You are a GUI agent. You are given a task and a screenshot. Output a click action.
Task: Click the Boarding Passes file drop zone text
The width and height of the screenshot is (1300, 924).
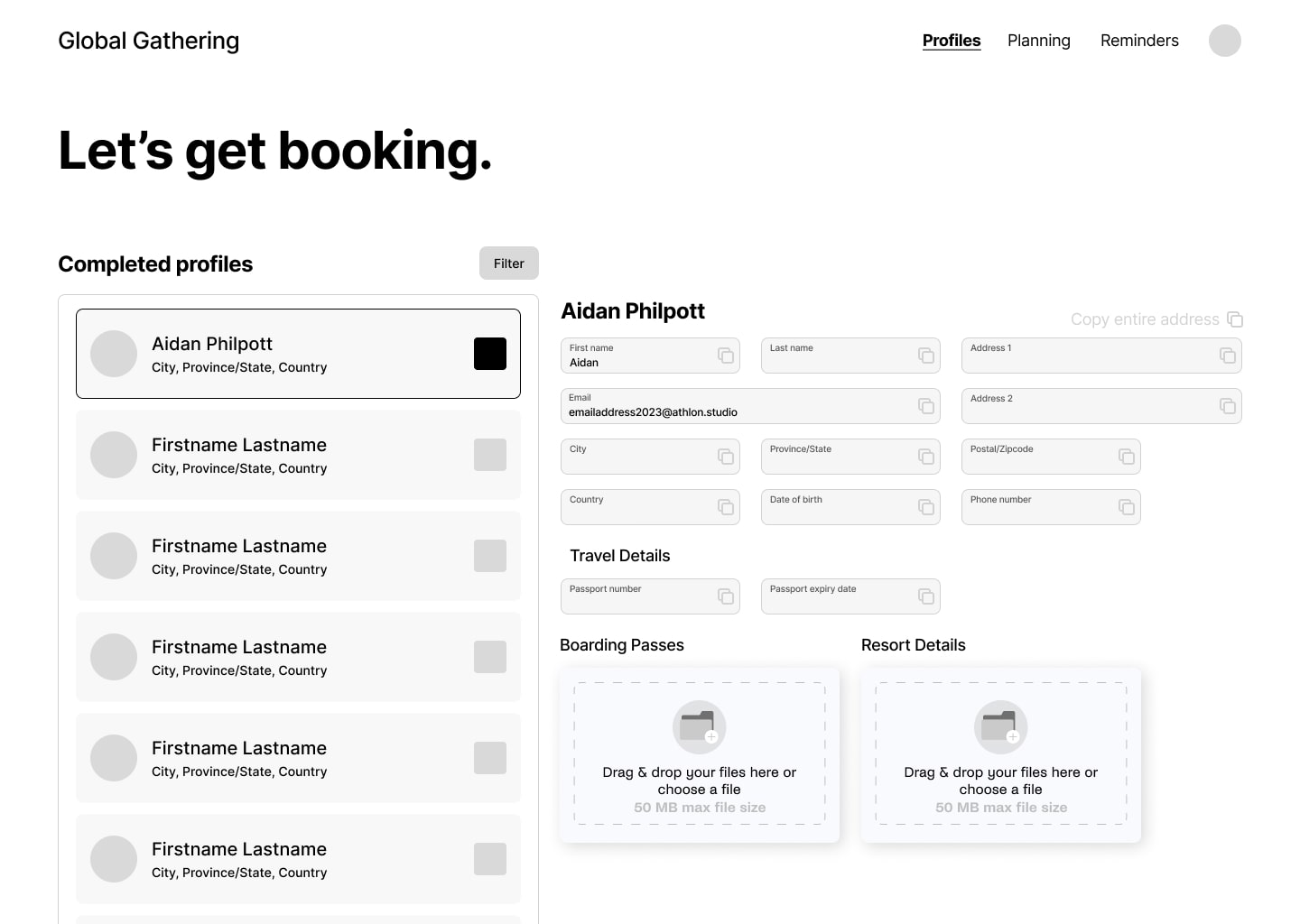(700, 781)
